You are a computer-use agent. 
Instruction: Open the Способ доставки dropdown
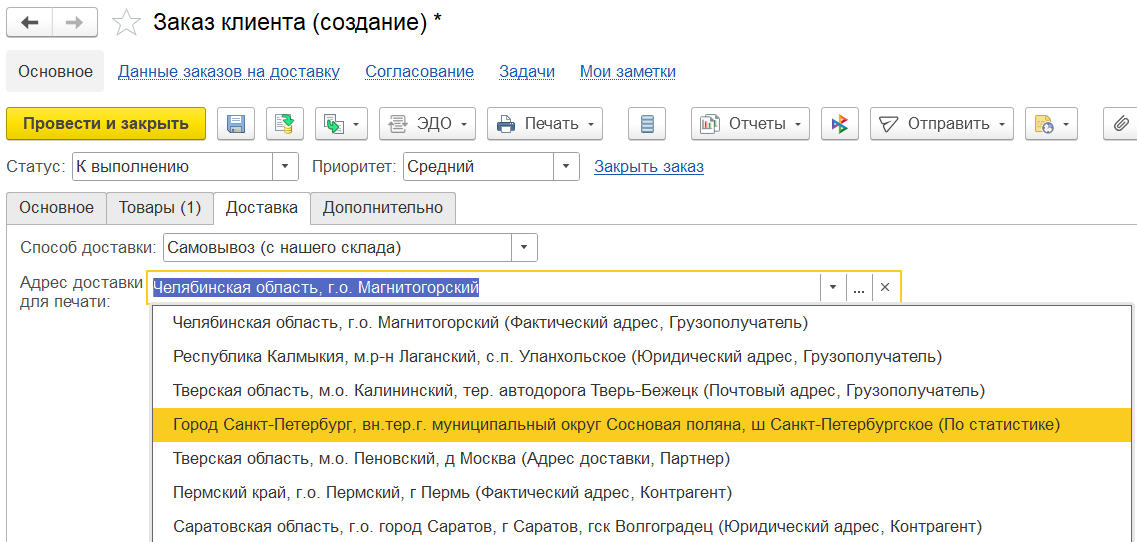coord(525,247)
